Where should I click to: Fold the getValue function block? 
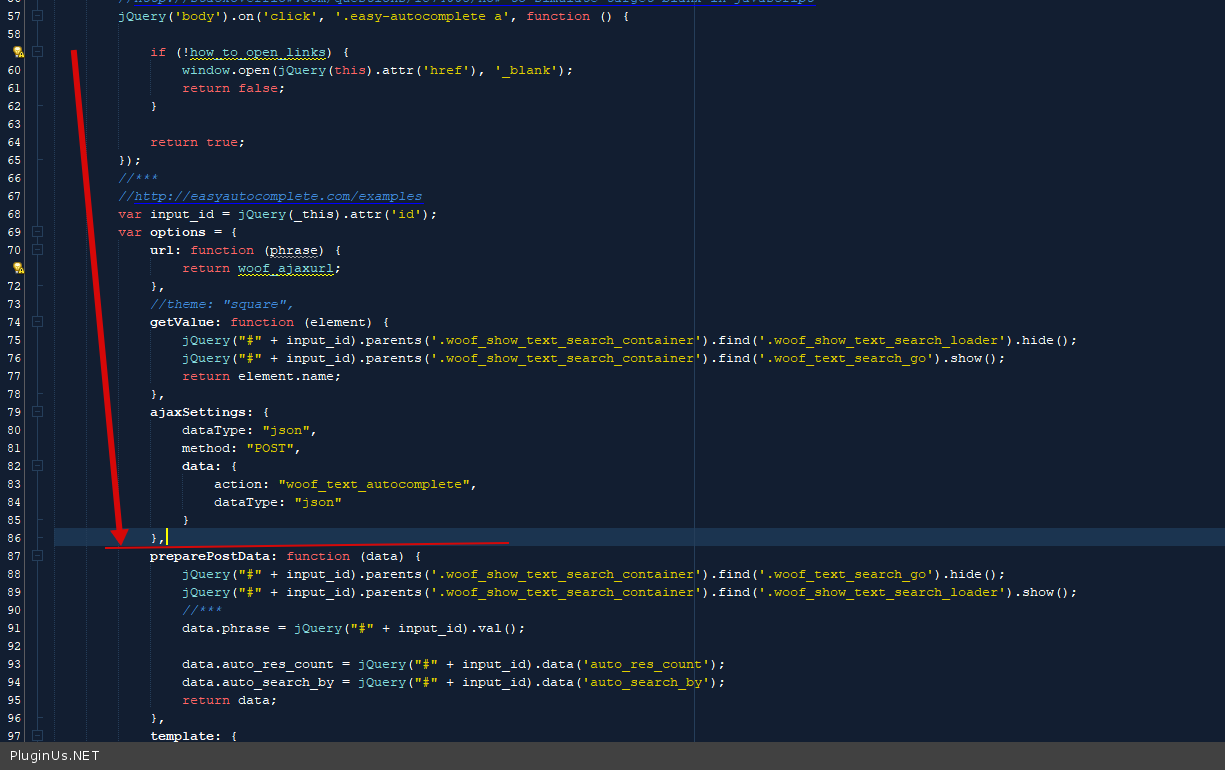[x=38, y=322]
